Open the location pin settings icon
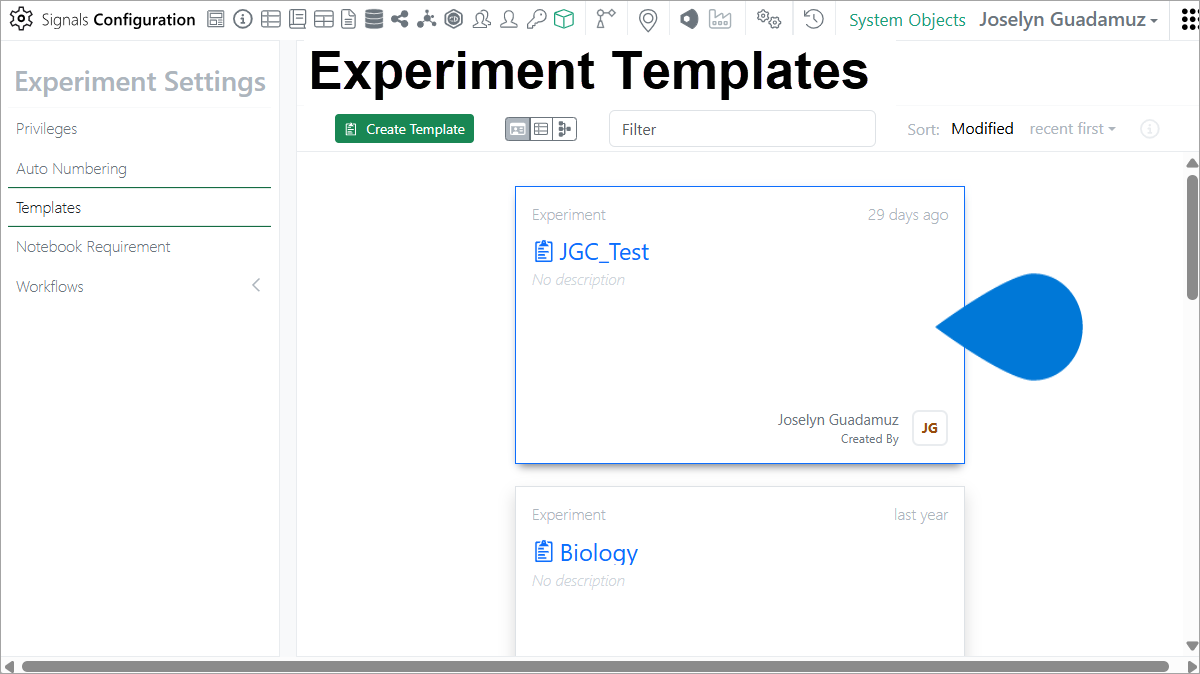The image size is (1200, 674). [x=648, y=18]
